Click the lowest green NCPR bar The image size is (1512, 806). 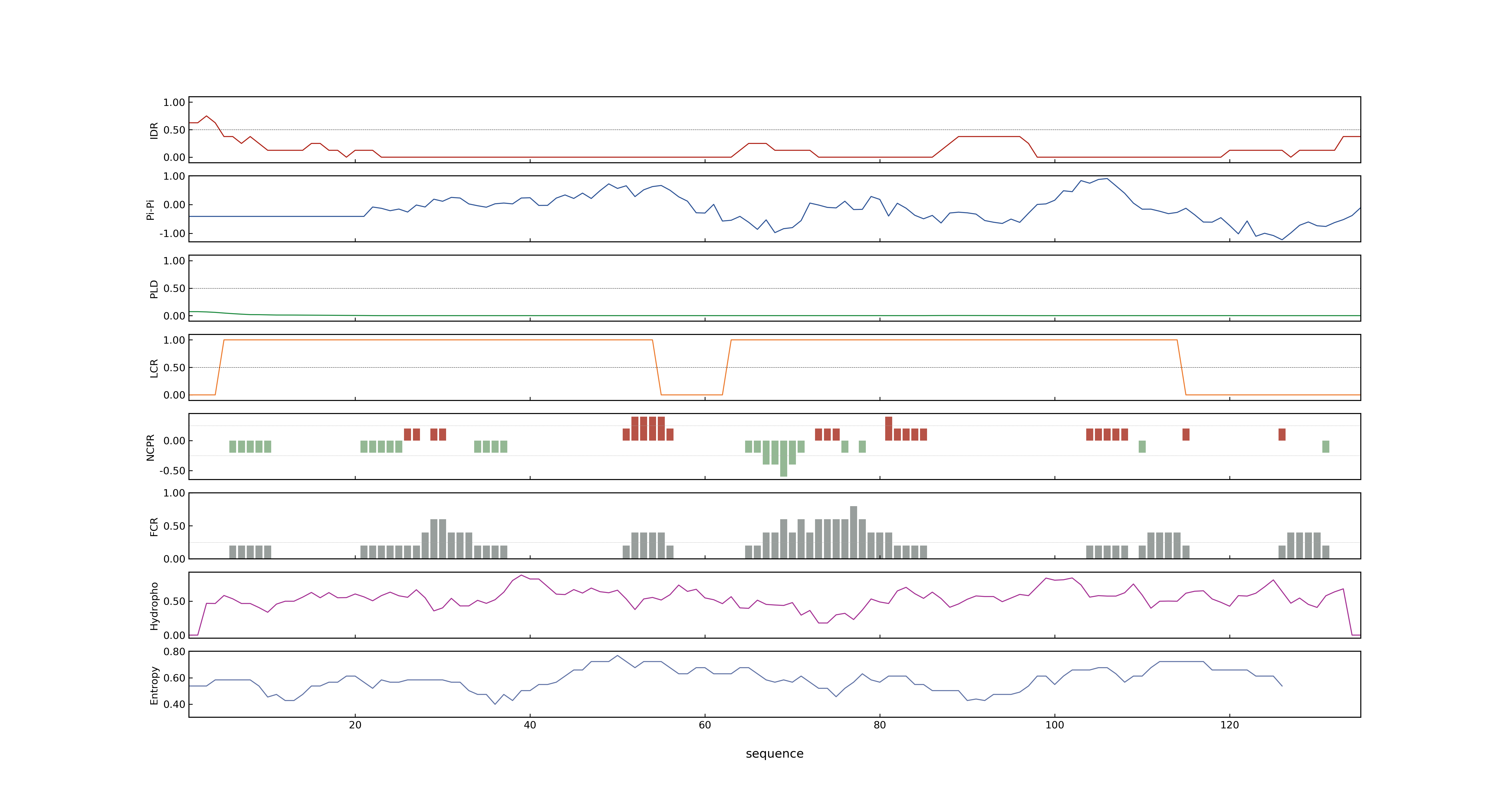tap(784, 459)
